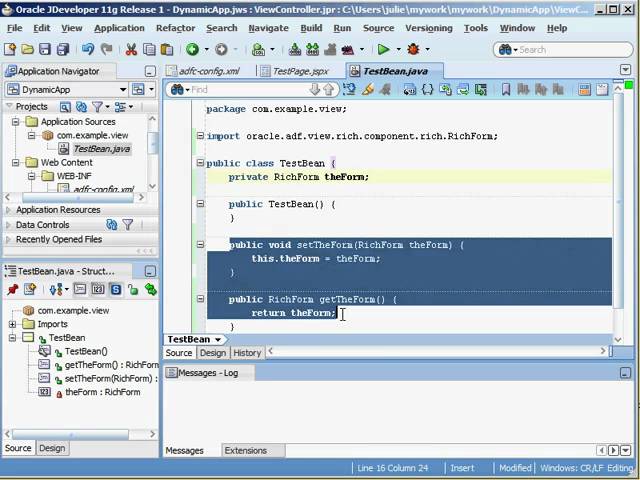Minimize the Messages - Log panel

(x=625, y=373)
